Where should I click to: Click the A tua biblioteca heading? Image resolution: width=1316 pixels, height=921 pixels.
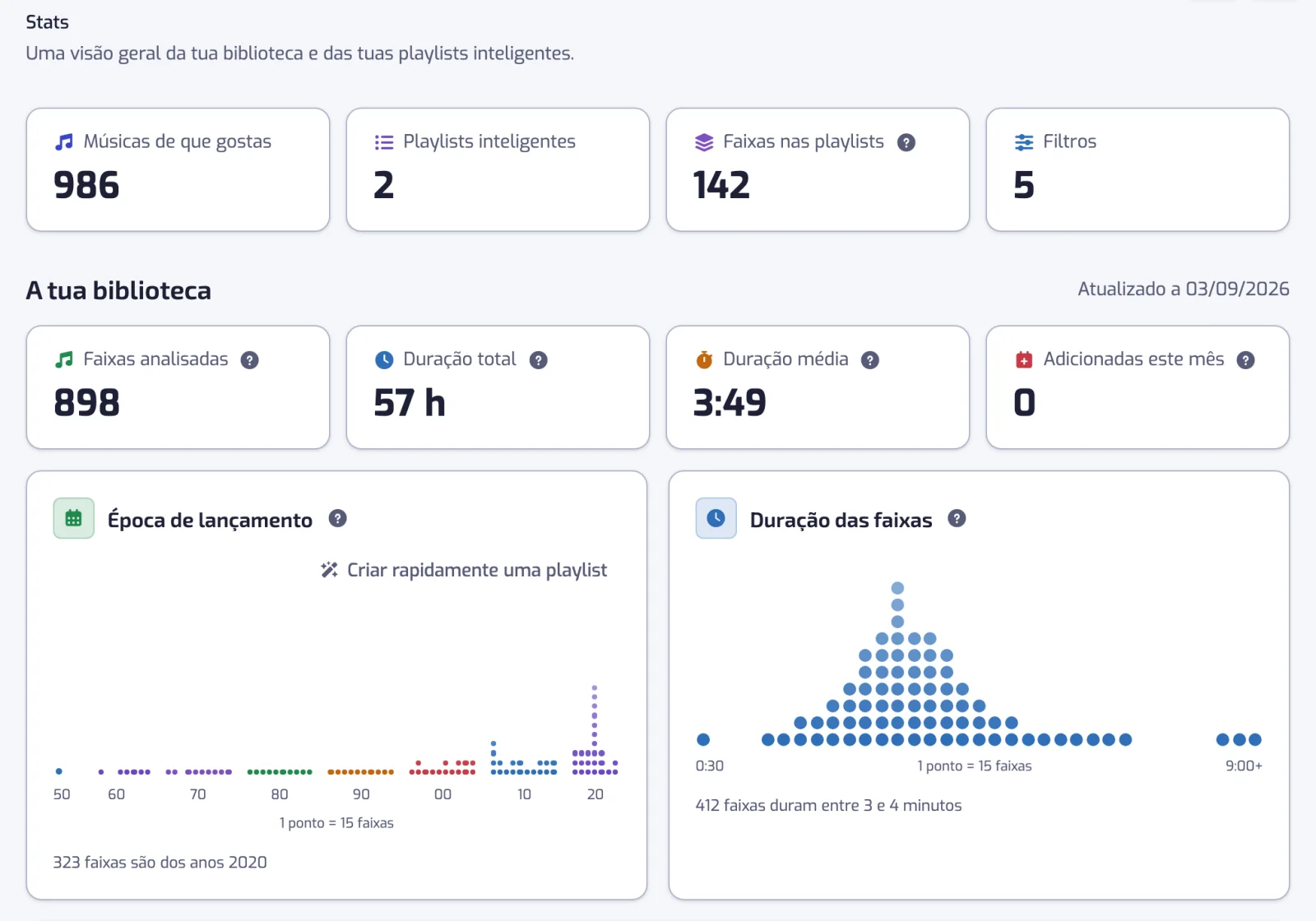(118, 290)
